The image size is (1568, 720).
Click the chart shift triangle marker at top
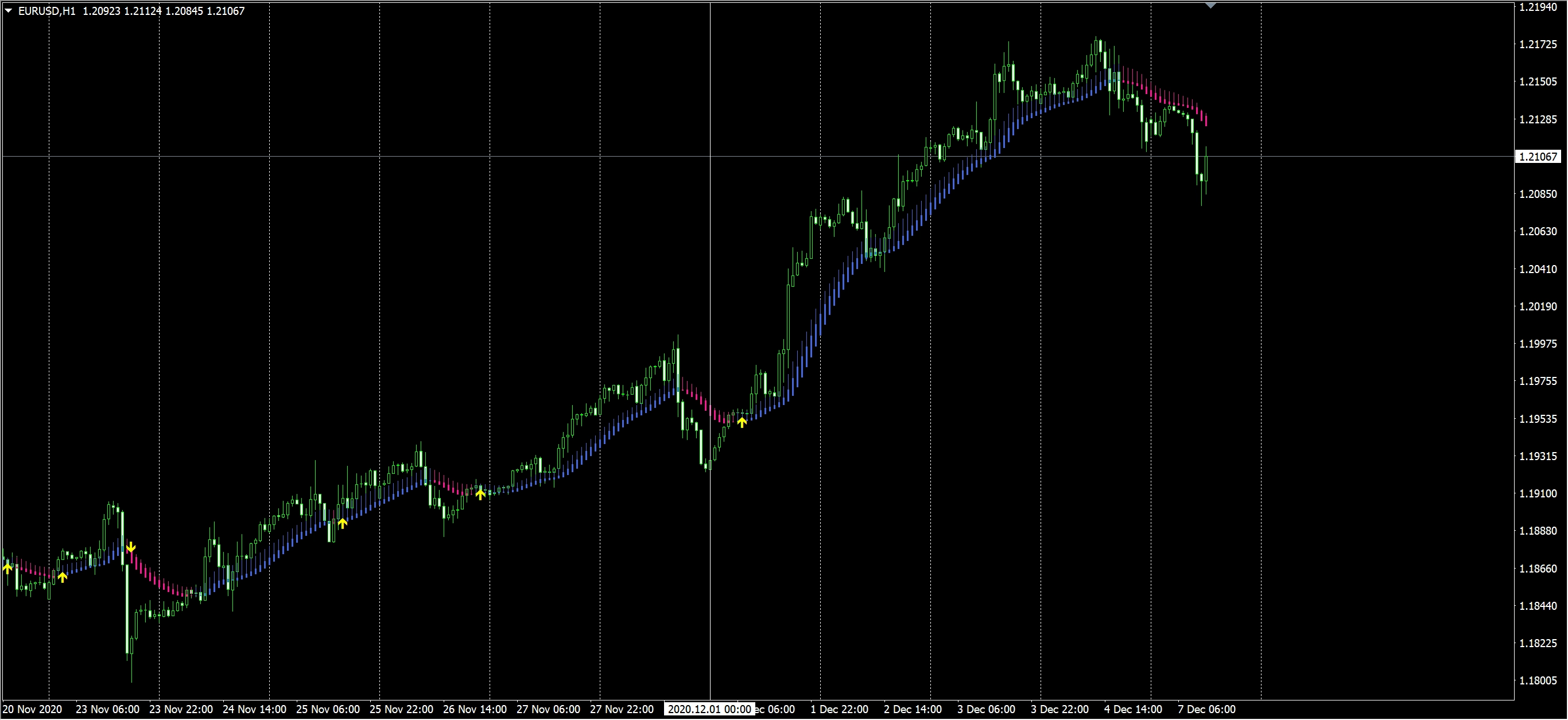coord(1210,6)
